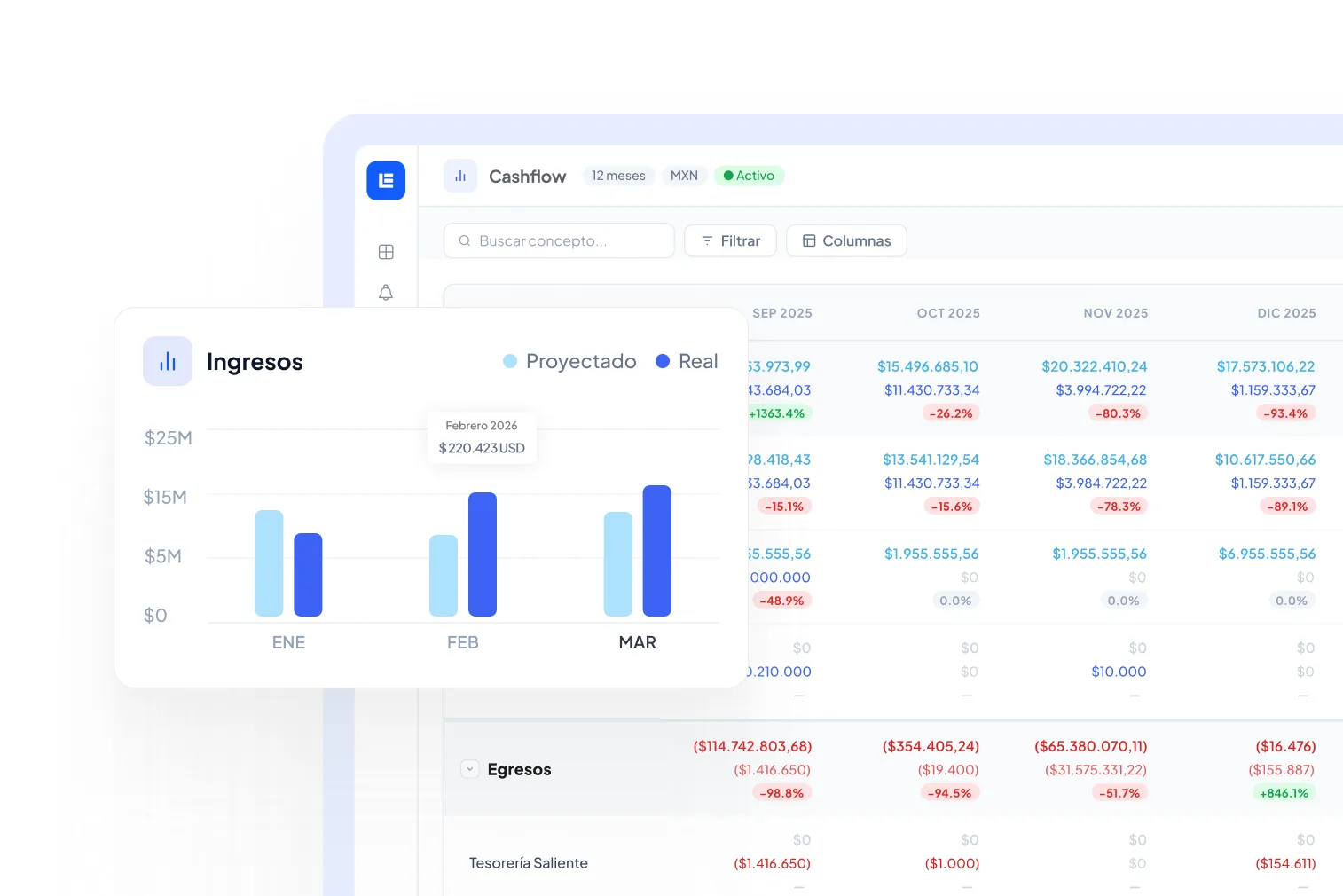Click the Buscar concepto search field
The image size is (1343, 896).
pyautogui.click(x=559, y=240)
